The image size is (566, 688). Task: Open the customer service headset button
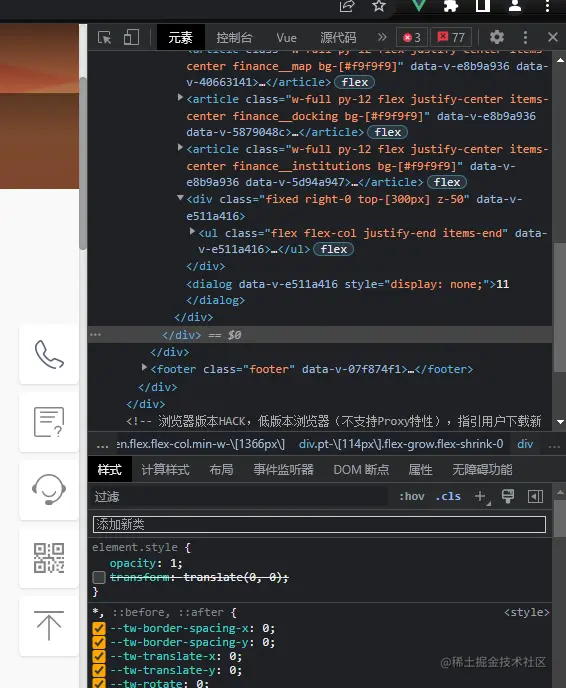(49, 490)
